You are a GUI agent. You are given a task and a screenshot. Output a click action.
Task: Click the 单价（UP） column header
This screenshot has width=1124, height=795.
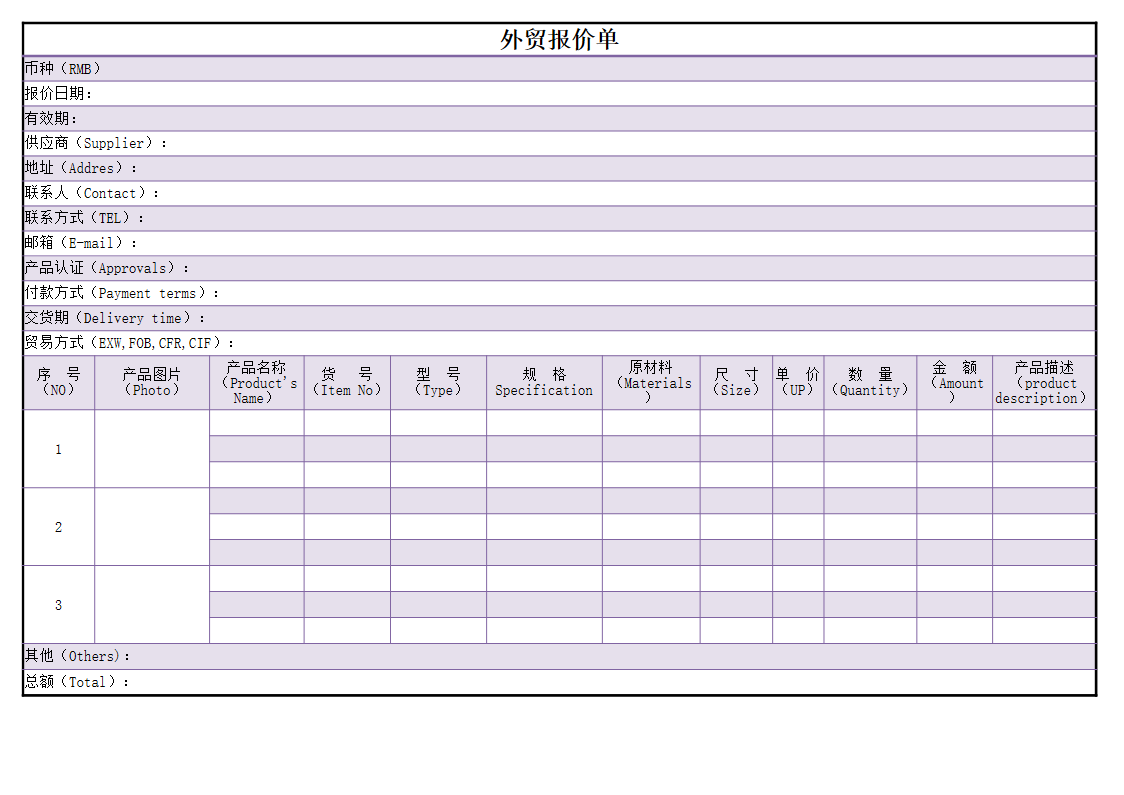coord(798,383)
